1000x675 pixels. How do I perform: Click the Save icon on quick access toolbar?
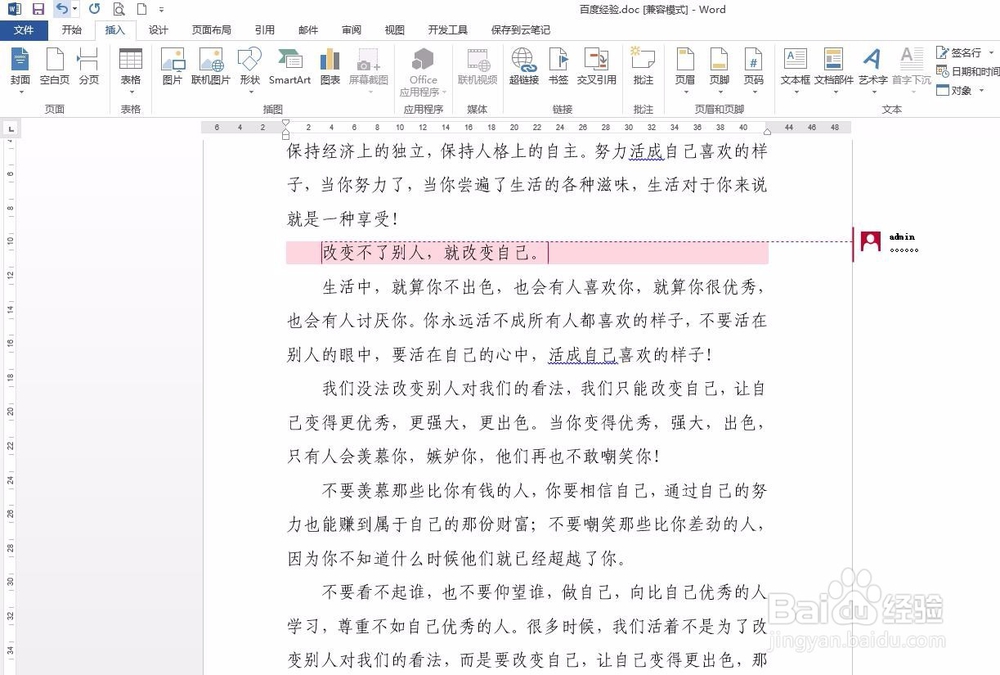tap(37, 8)
